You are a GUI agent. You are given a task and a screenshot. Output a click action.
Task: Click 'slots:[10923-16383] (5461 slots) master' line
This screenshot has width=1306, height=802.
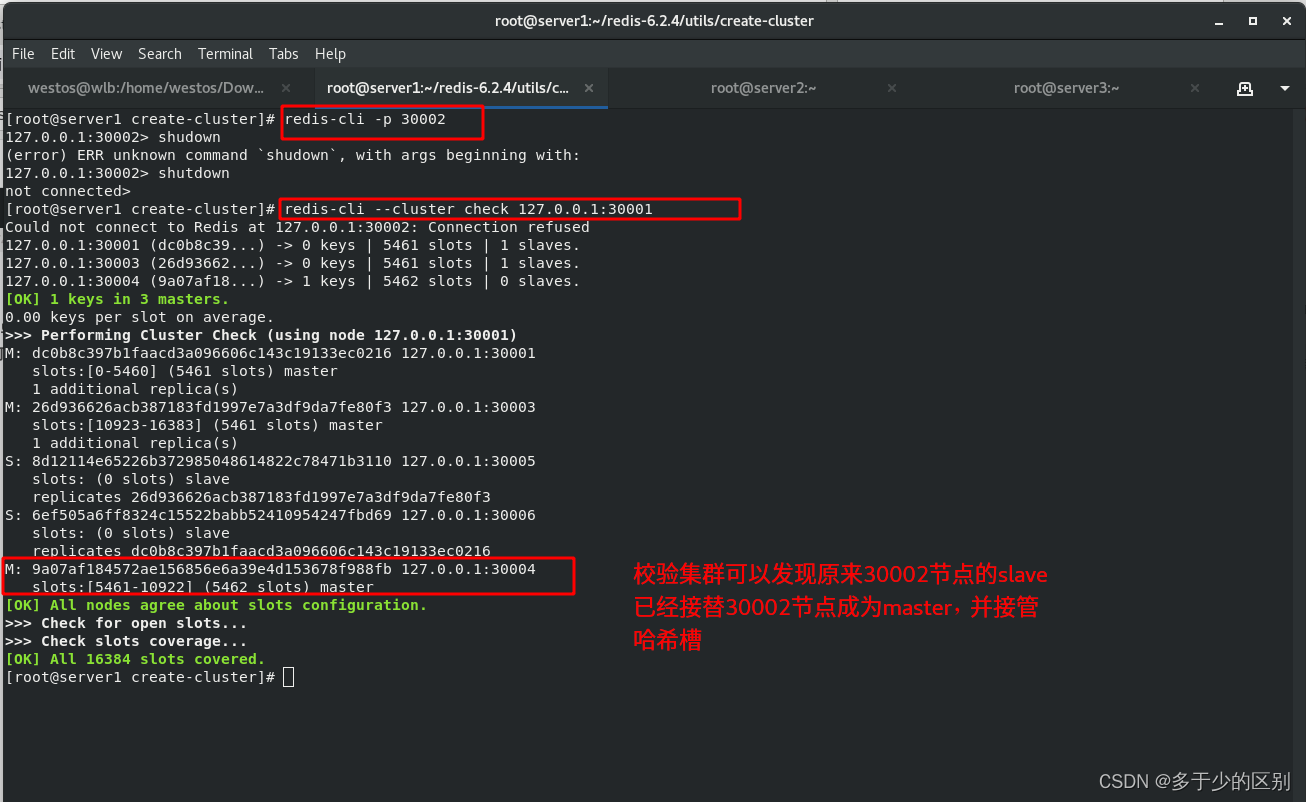point(207,425)
